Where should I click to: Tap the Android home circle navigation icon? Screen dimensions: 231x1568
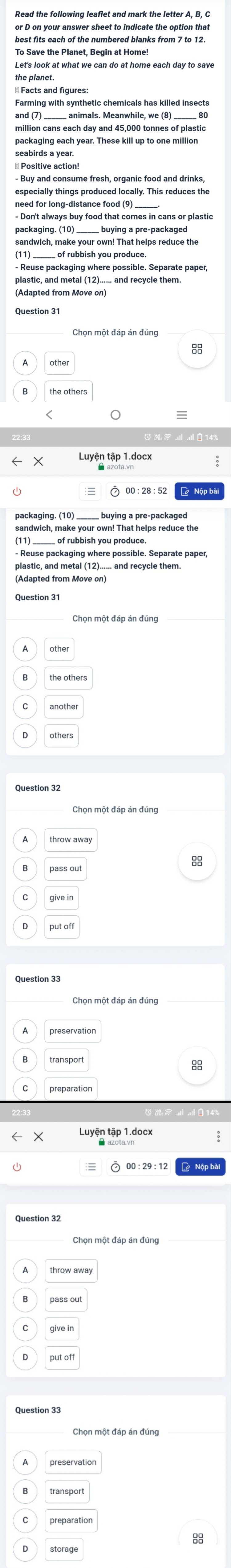[x=115, y=414]
